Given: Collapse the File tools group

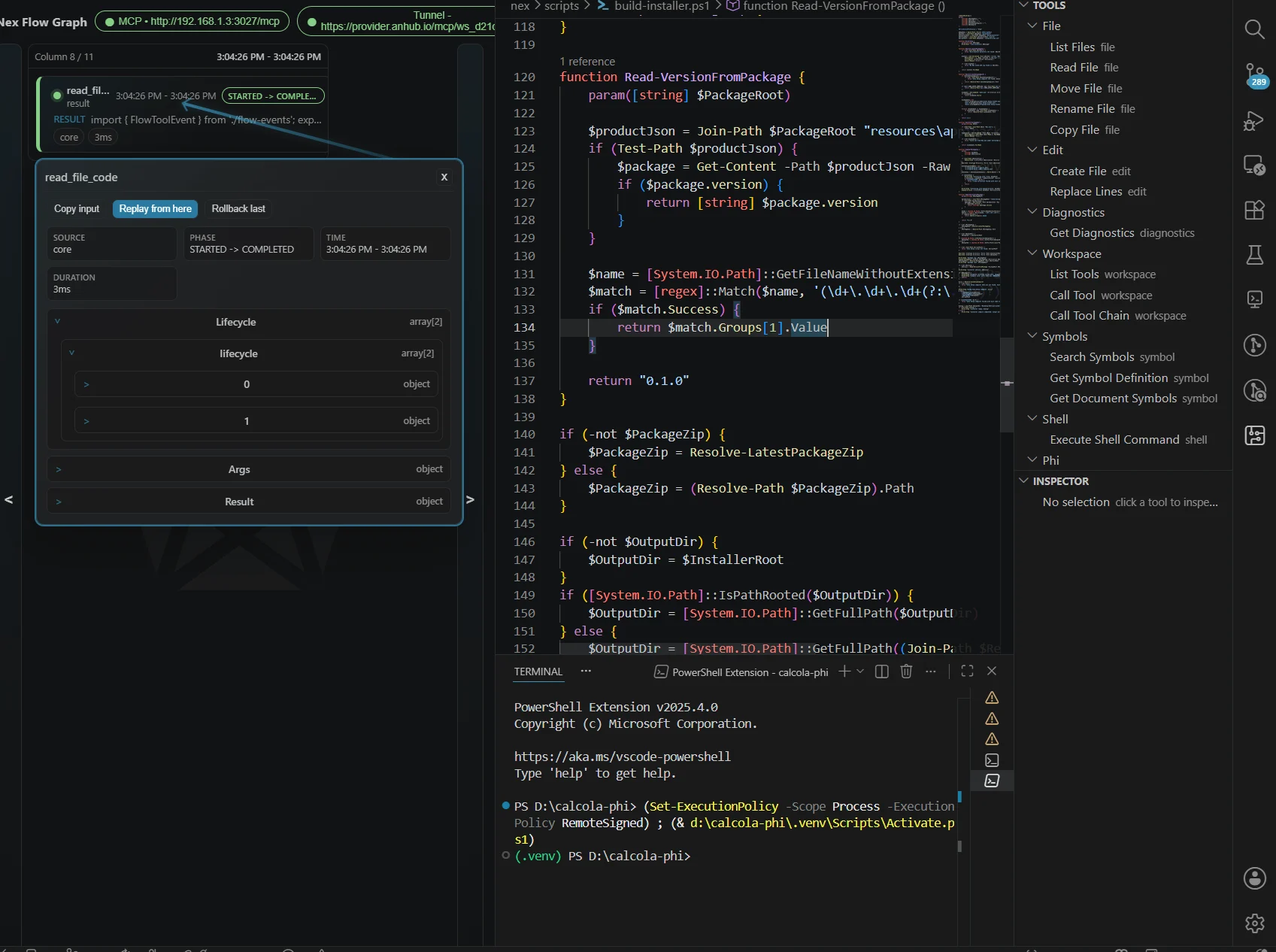Looking at the screenshot, I should point(1032,26).
